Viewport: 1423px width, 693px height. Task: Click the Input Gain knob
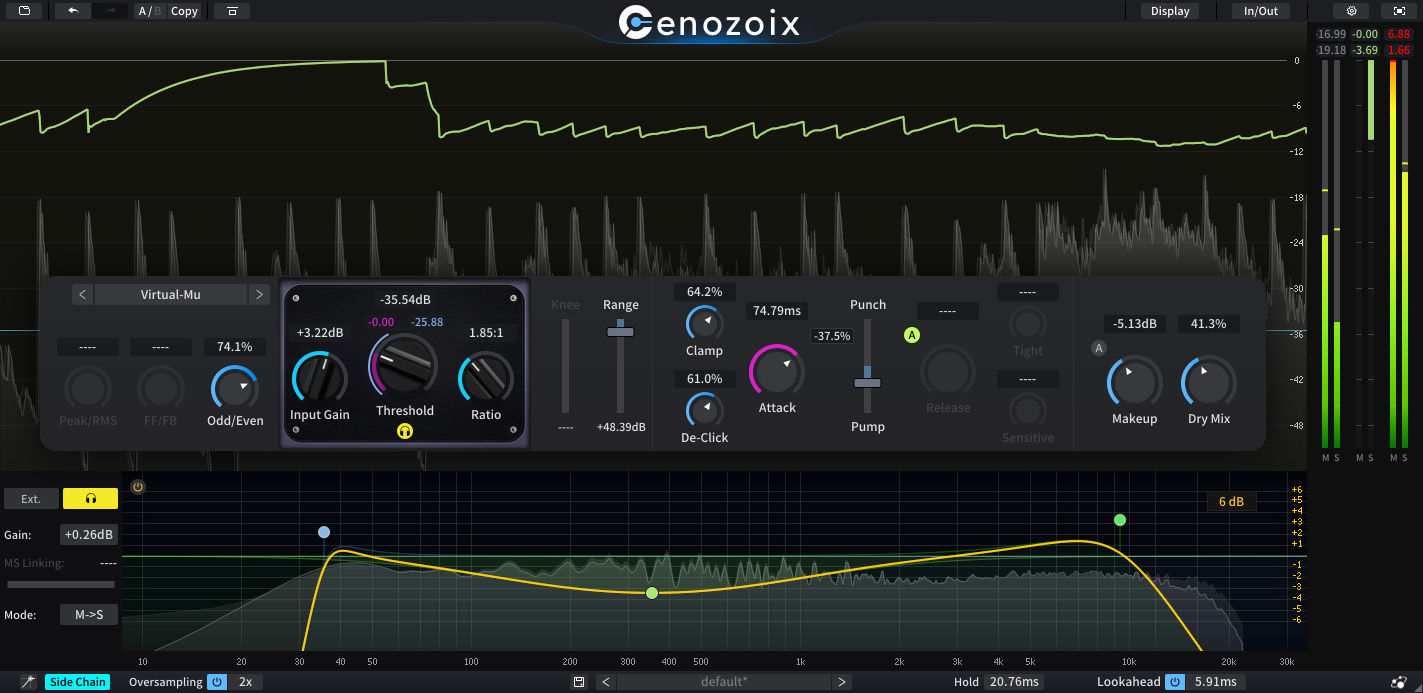click(x=320, y=379)
